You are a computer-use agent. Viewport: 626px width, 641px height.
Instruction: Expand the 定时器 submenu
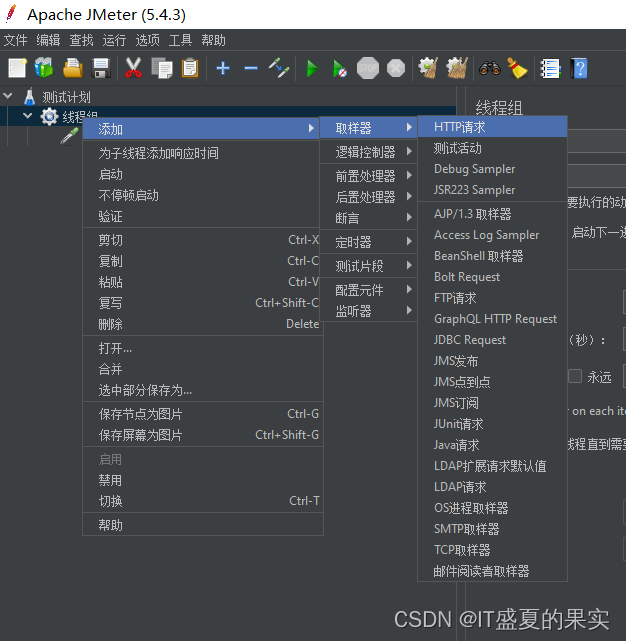coord(368,242)
